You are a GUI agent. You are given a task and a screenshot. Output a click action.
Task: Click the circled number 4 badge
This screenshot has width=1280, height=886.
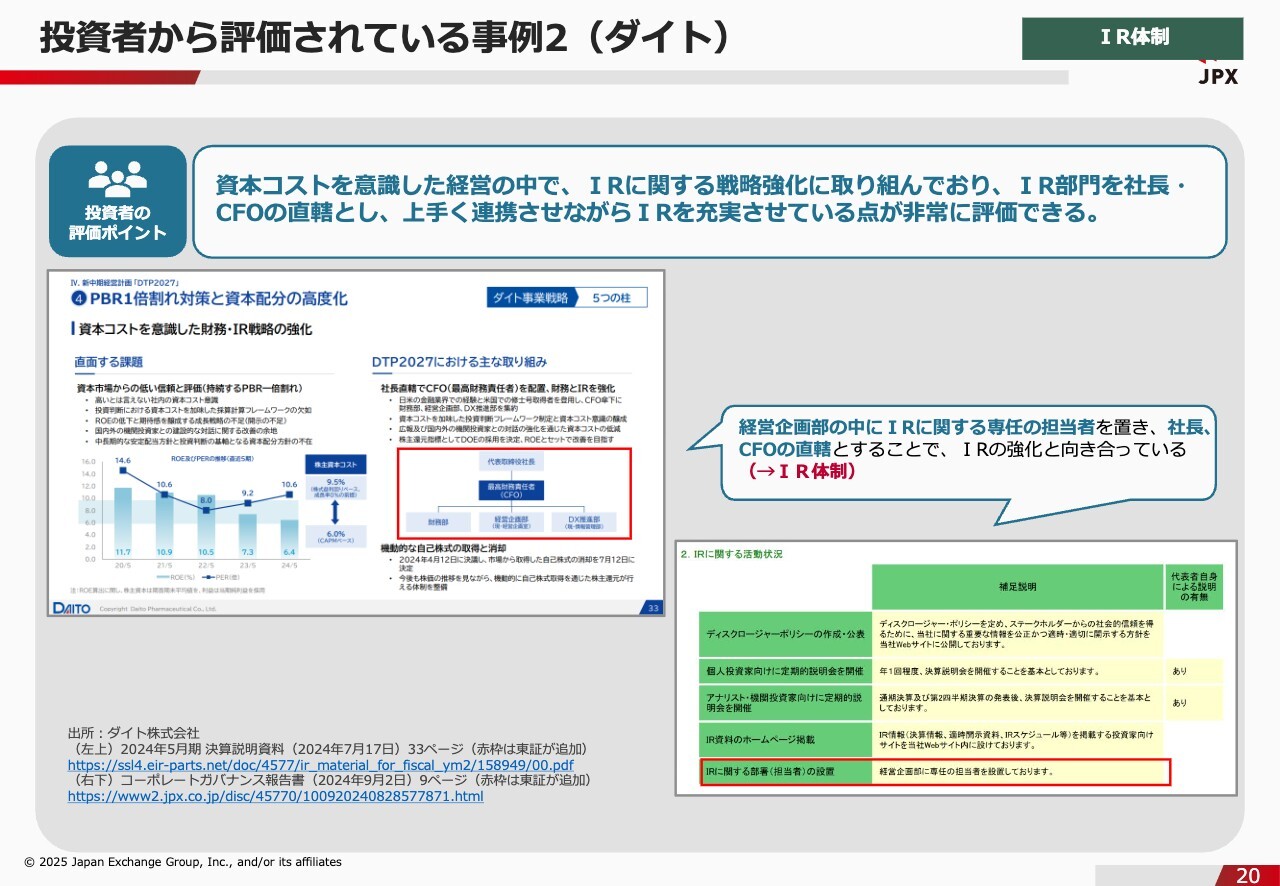pos(75,298)
